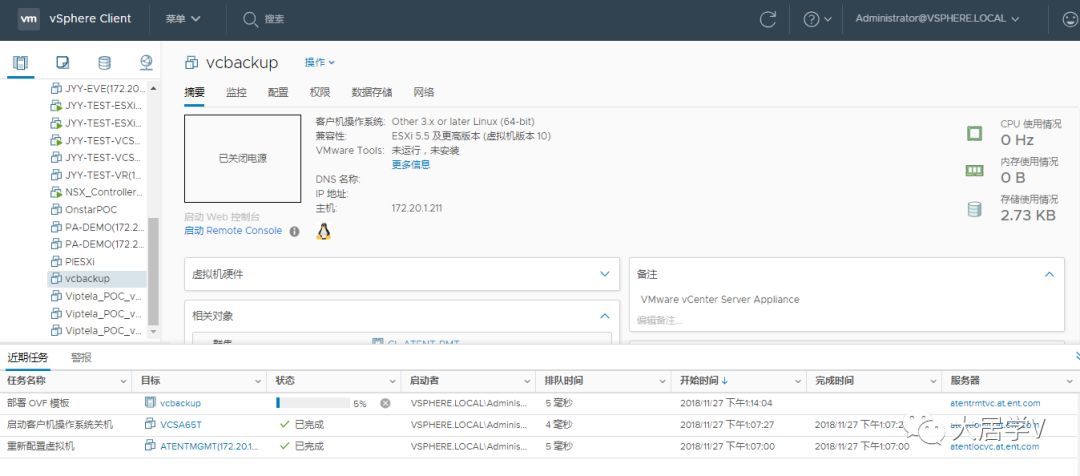Click the 编辑备注 edit notes field
The width and height of the screenshot is (1080, 476).
click(x=659, y=320)
